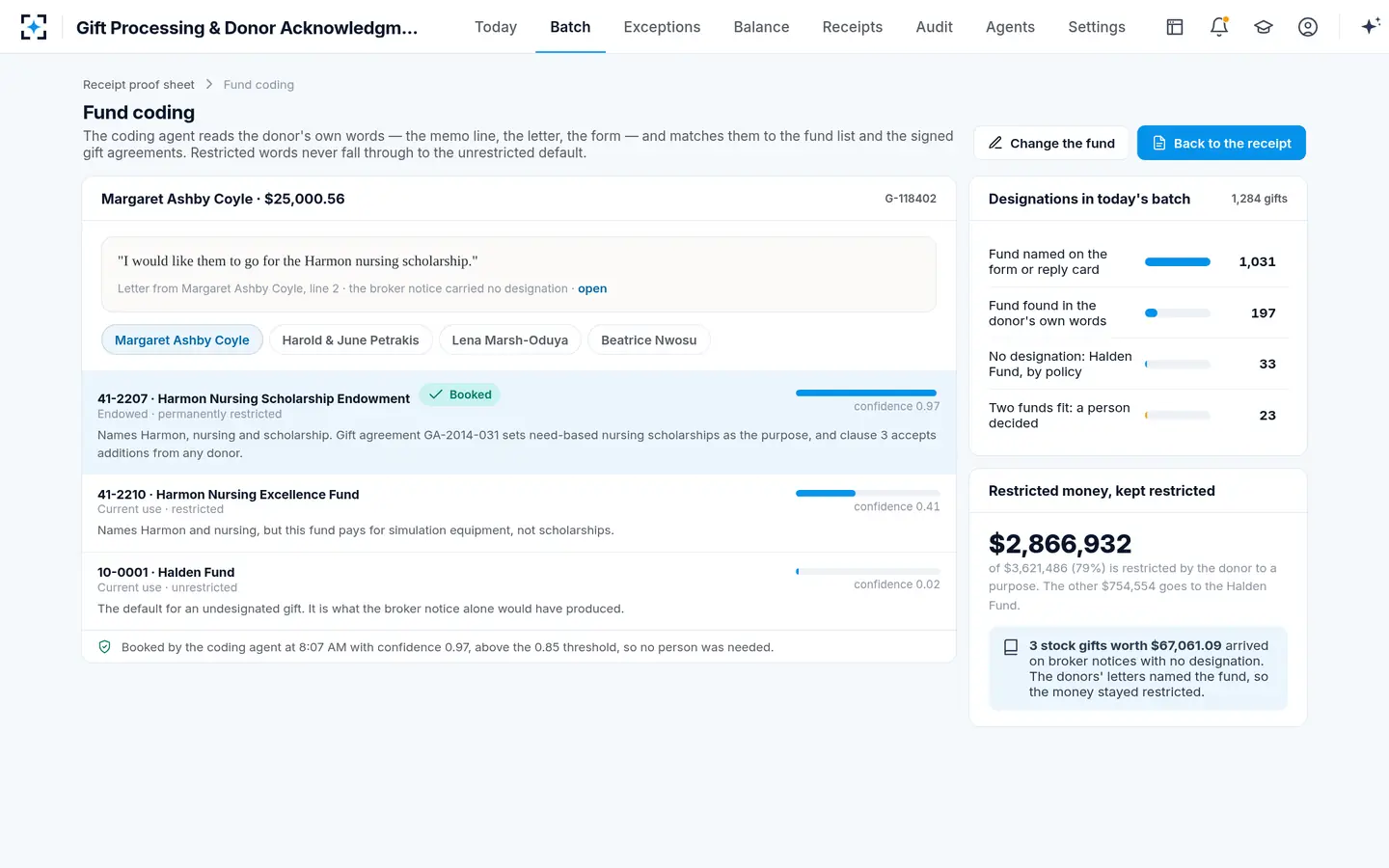The height and width of the screenshot is (868, 1389).
Task: Click the Booked status badge
Action: click(x=460, y=394)
